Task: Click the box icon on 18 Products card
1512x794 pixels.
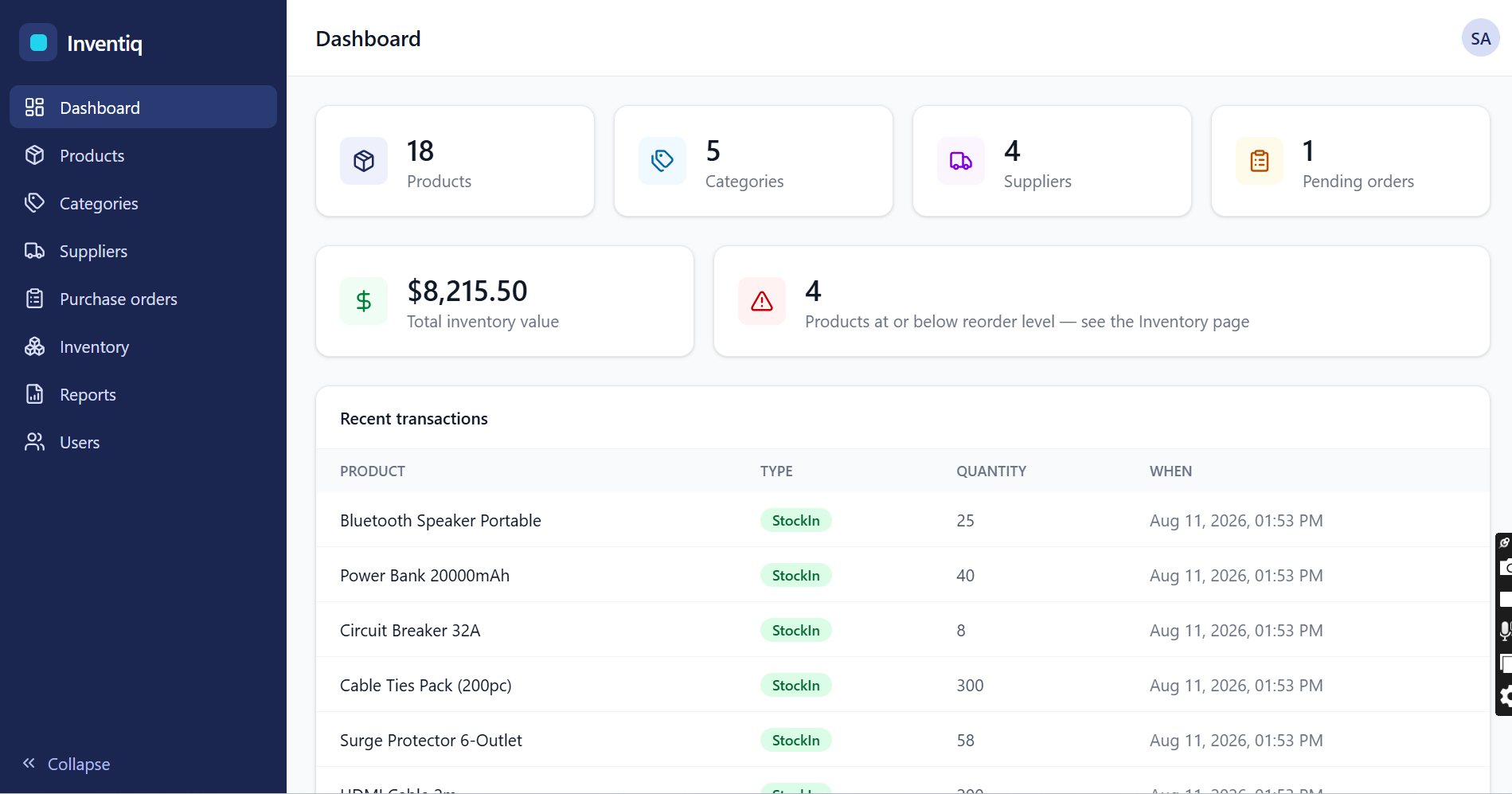Action: pyautogui.click(x=364, y=161)
